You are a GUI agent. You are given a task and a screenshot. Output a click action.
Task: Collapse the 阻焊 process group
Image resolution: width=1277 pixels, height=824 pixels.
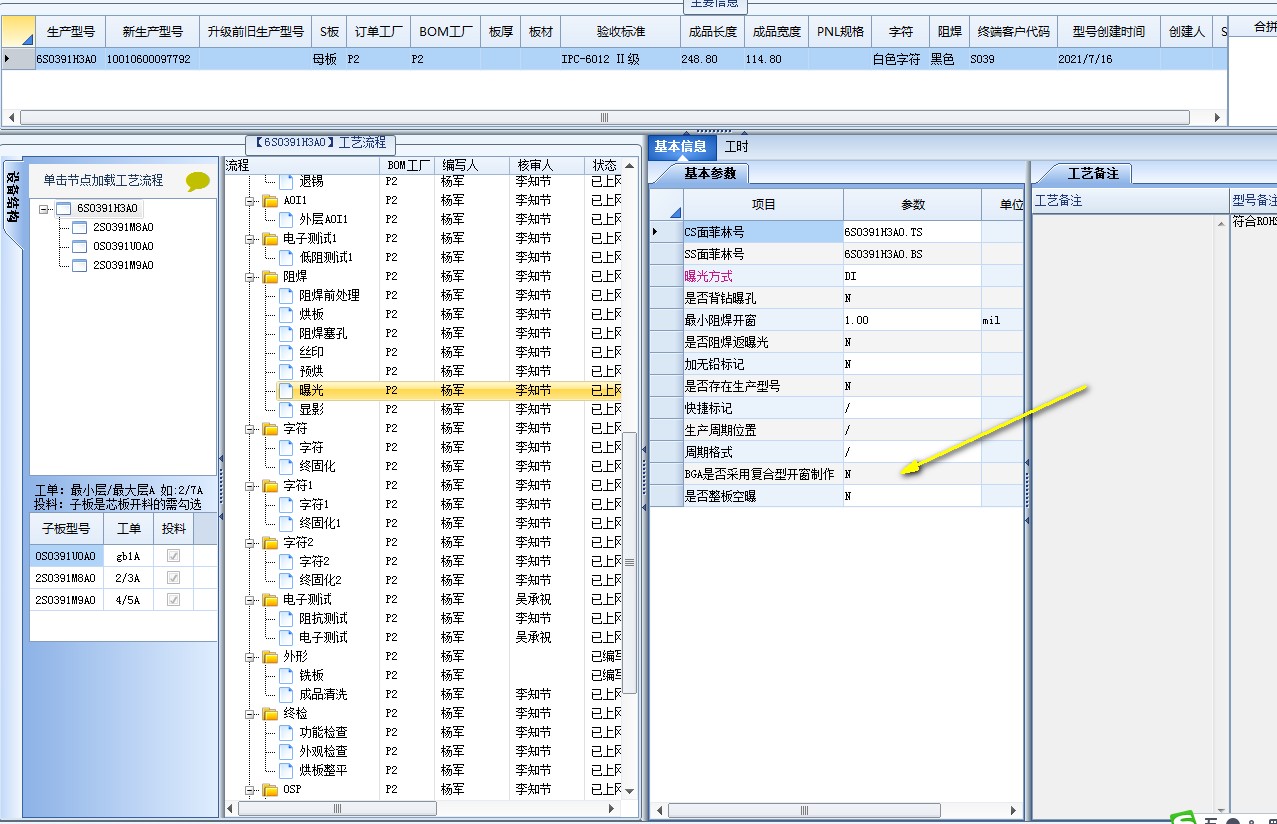pos(250,276)
